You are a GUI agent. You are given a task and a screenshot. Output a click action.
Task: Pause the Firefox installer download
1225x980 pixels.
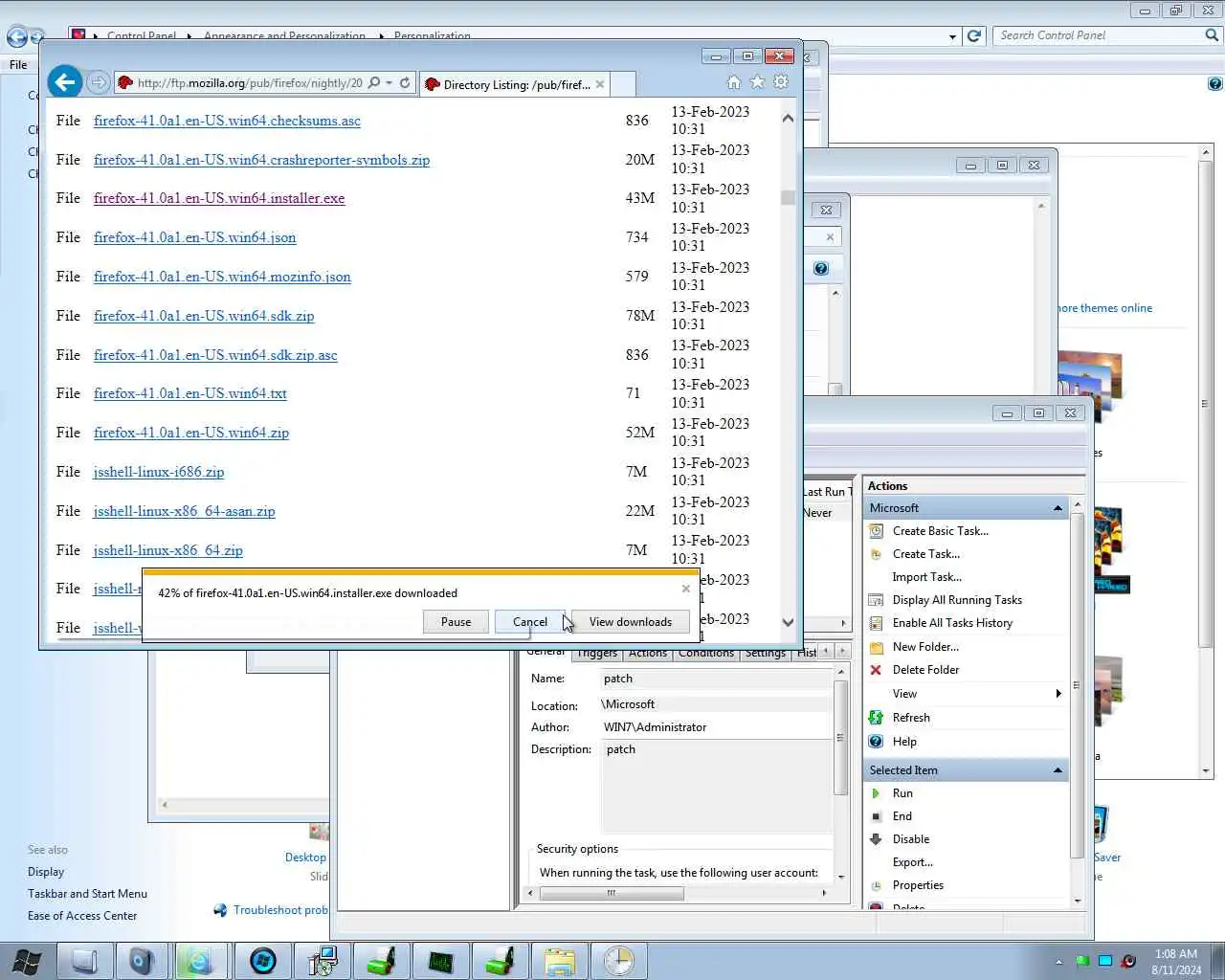pos(456,622)
